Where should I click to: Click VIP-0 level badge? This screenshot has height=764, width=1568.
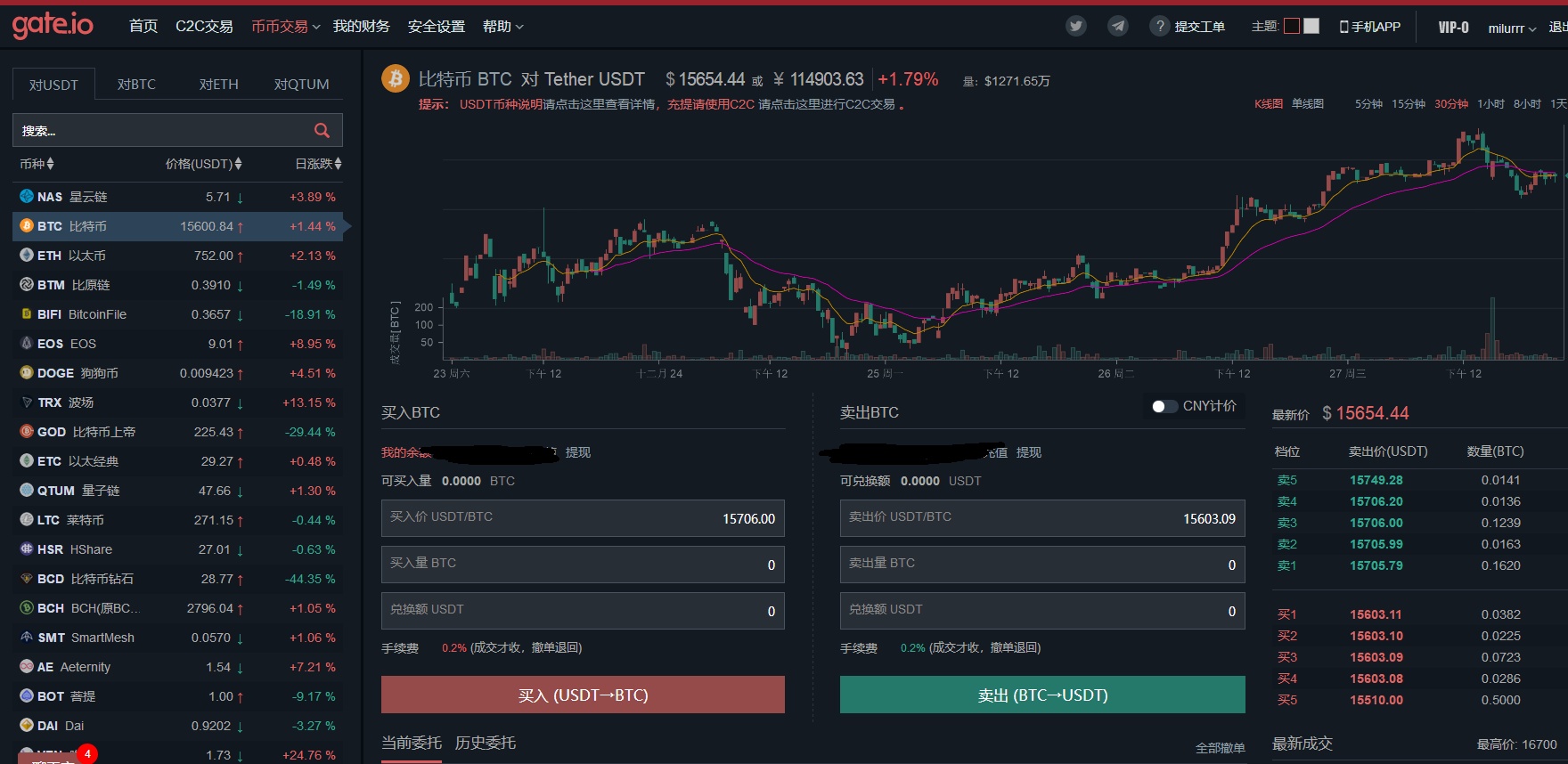[x=1454, y=28]
